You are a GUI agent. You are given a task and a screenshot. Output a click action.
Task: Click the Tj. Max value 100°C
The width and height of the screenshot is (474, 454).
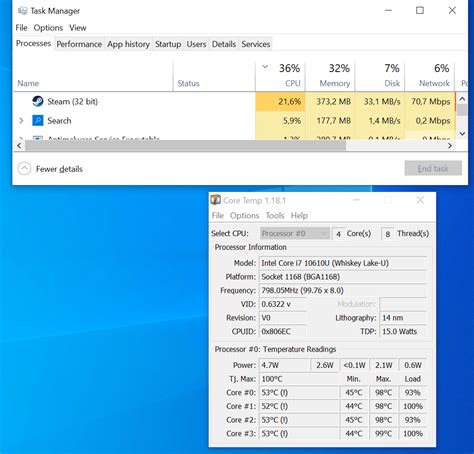coord(299,379)
